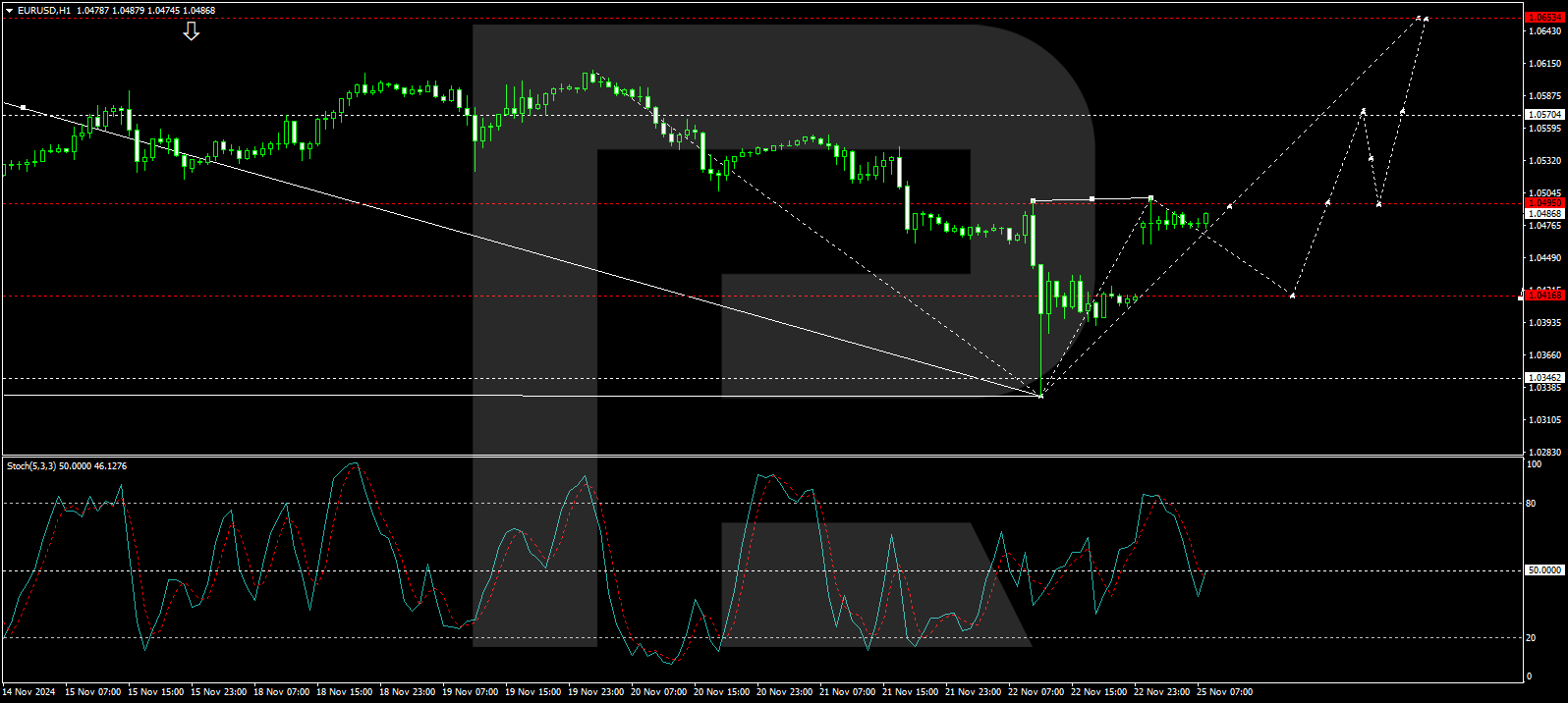Click the 14 Nov 2024 date label
This screenshot has width=1568, height=703.
[x=28, y=692]
